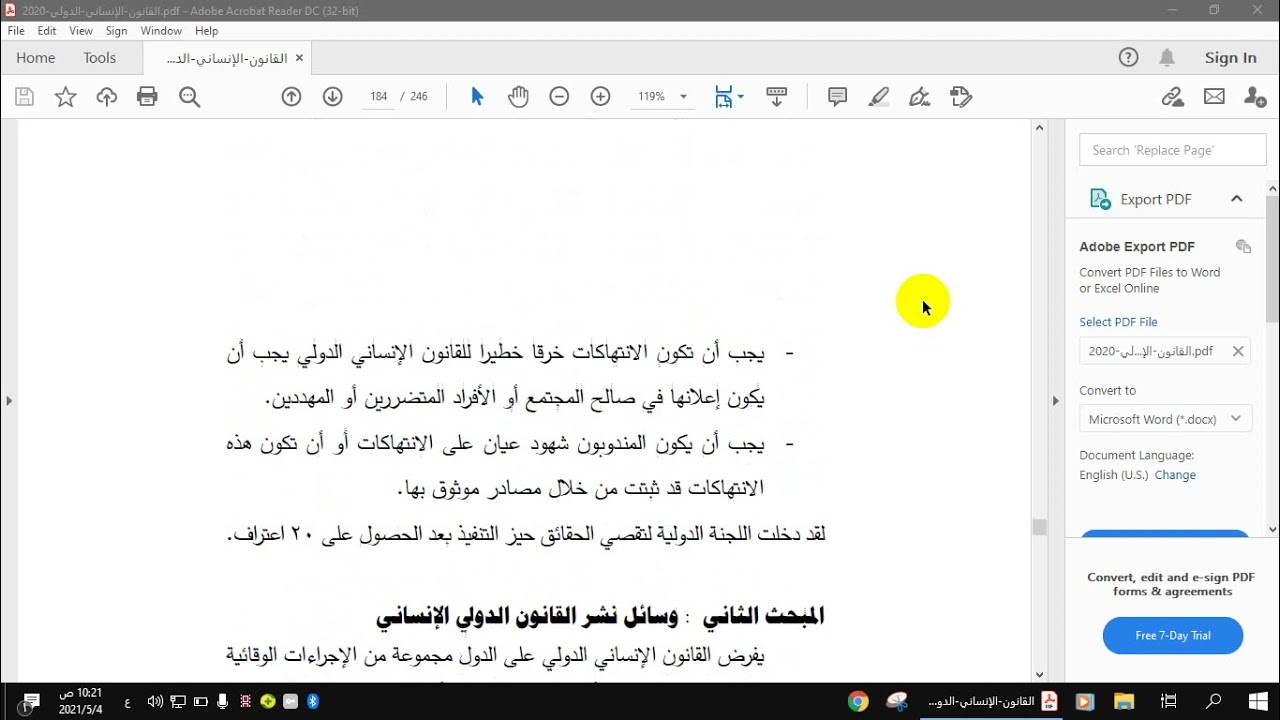
Task: Add a sticky note comment
Action: (838, 97)
